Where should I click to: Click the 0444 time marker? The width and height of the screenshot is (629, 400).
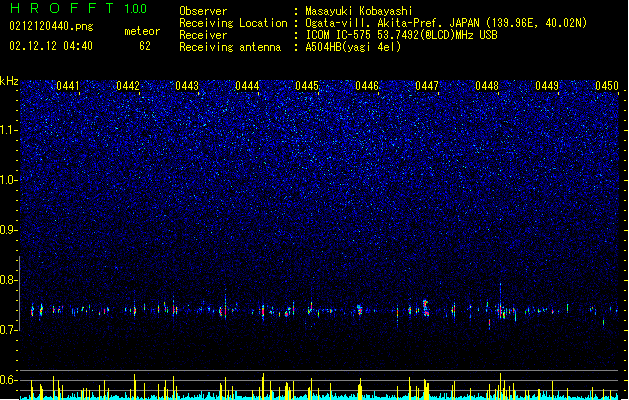247,86
